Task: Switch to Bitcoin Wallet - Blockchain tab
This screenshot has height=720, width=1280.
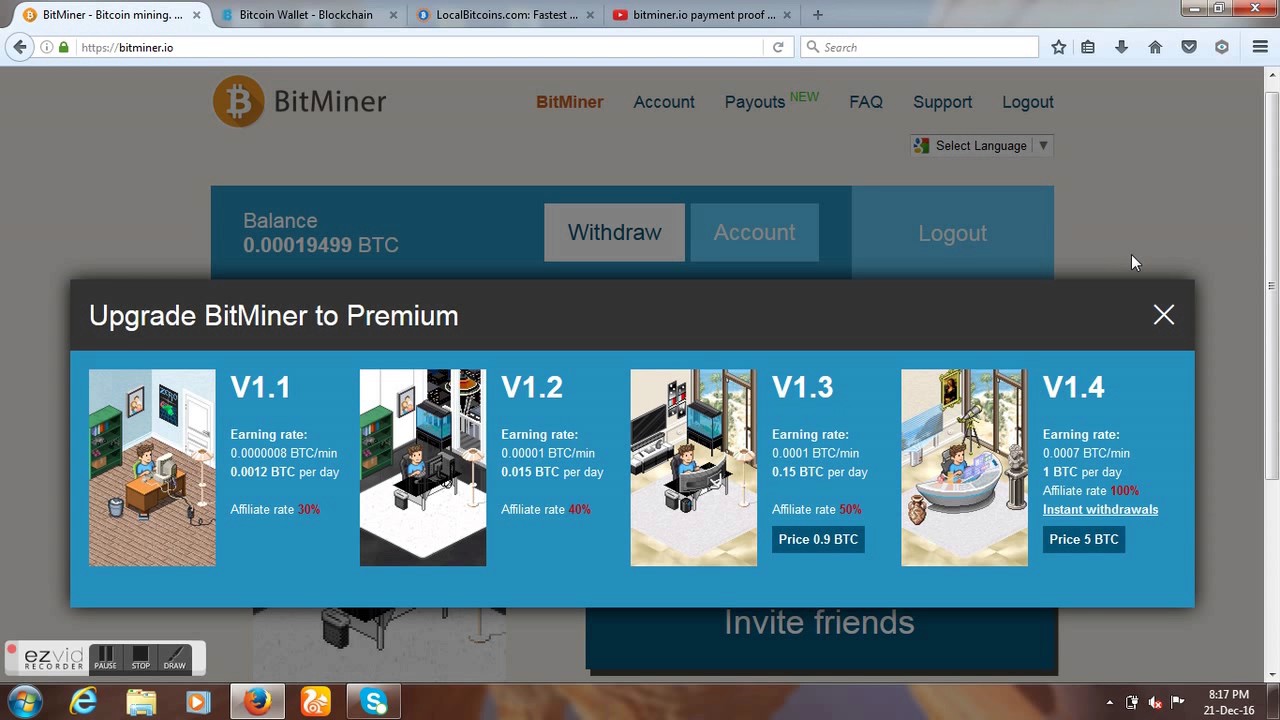Action: pos(306,15)
